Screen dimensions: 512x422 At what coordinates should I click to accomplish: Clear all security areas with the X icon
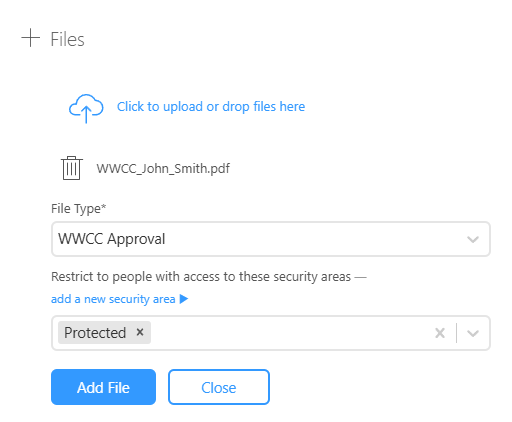(x=440, y=333)
